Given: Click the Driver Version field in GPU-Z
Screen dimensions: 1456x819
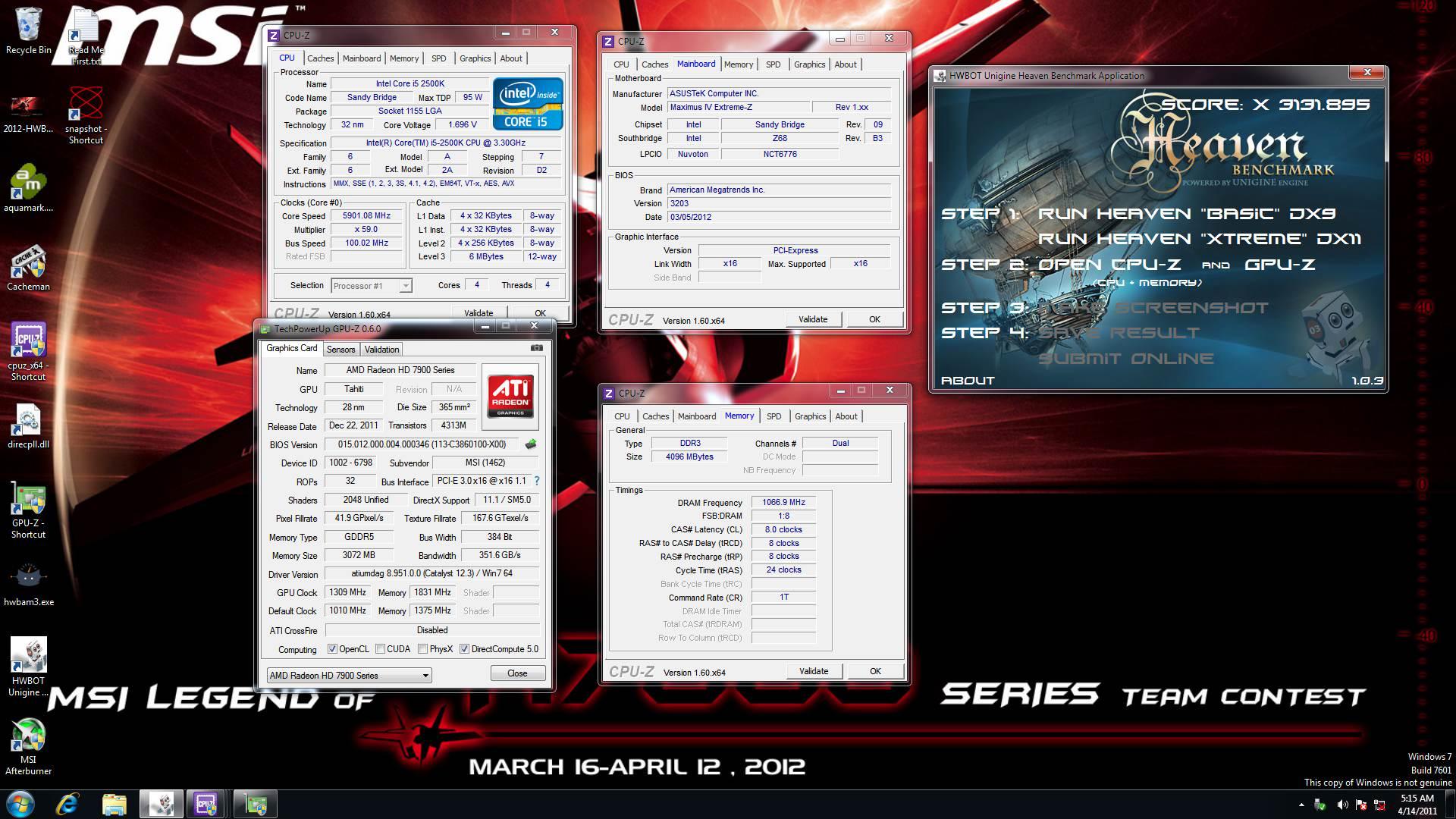Looking at the screenshot, I should pos(432,573).
